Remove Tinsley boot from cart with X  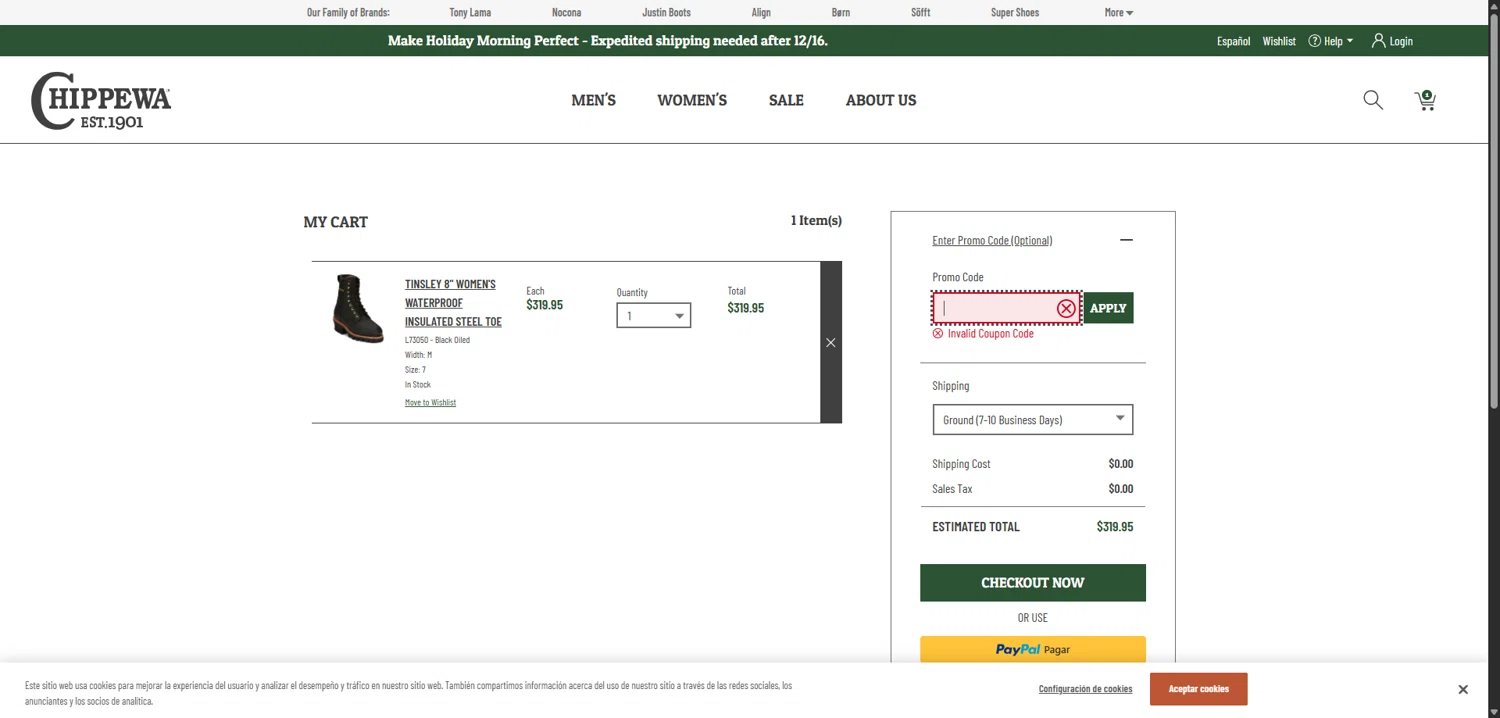831,342
